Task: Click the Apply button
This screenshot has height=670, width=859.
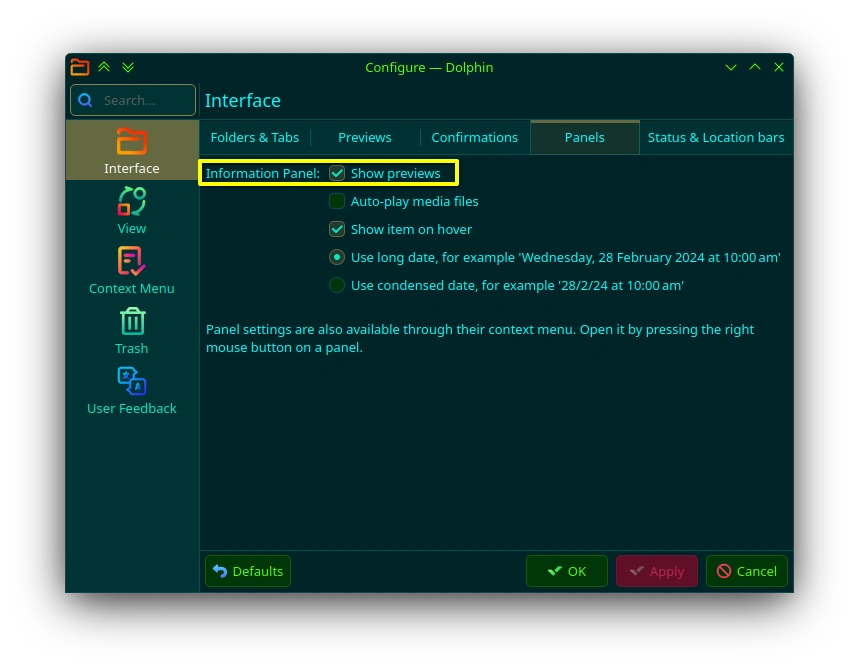Action: [657, 571]
